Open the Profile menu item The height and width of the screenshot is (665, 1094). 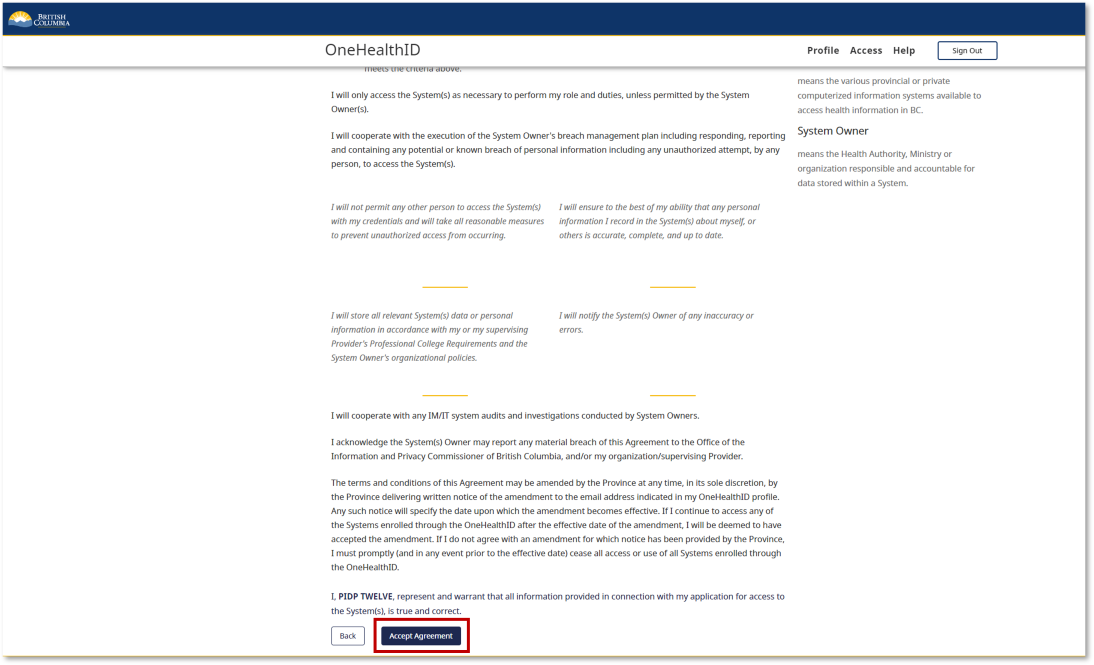[823, 50]
